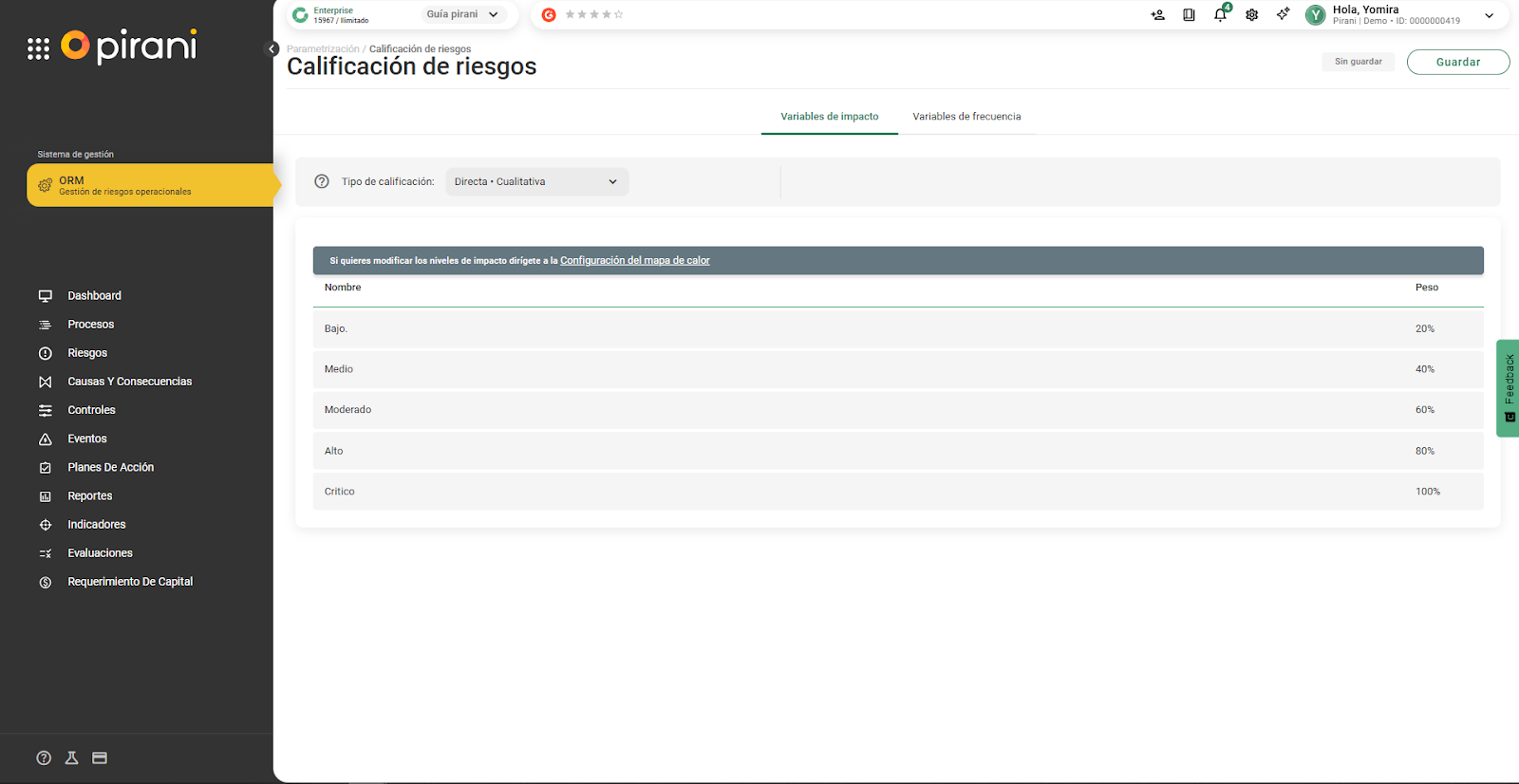The image size is (1519, 784).
Task: Open the app grid launcher icon
Action: point(38,48)
